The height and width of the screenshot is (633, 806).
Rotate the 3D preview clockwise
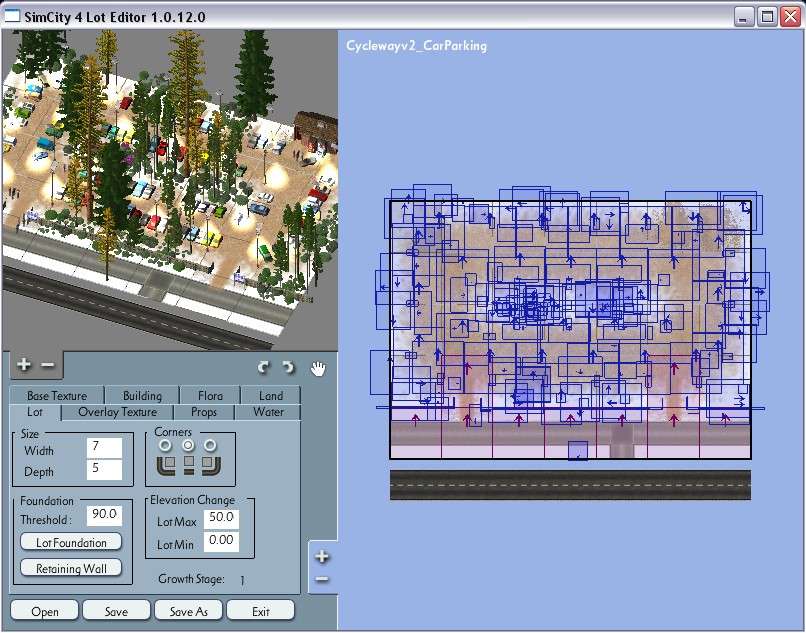tap(288, 367)
